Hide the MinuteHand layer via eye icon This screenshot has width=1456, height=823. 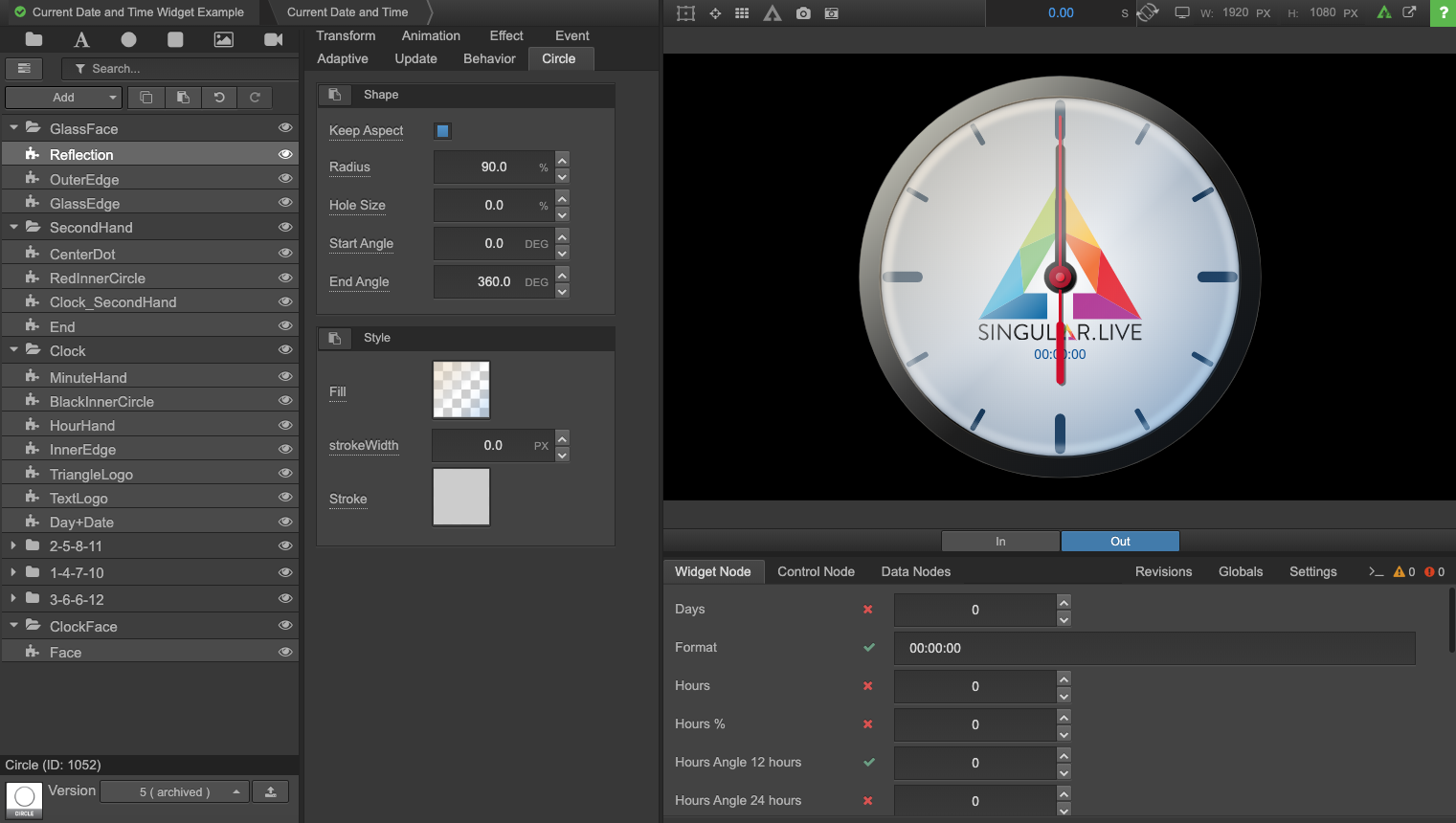point(284,377)
